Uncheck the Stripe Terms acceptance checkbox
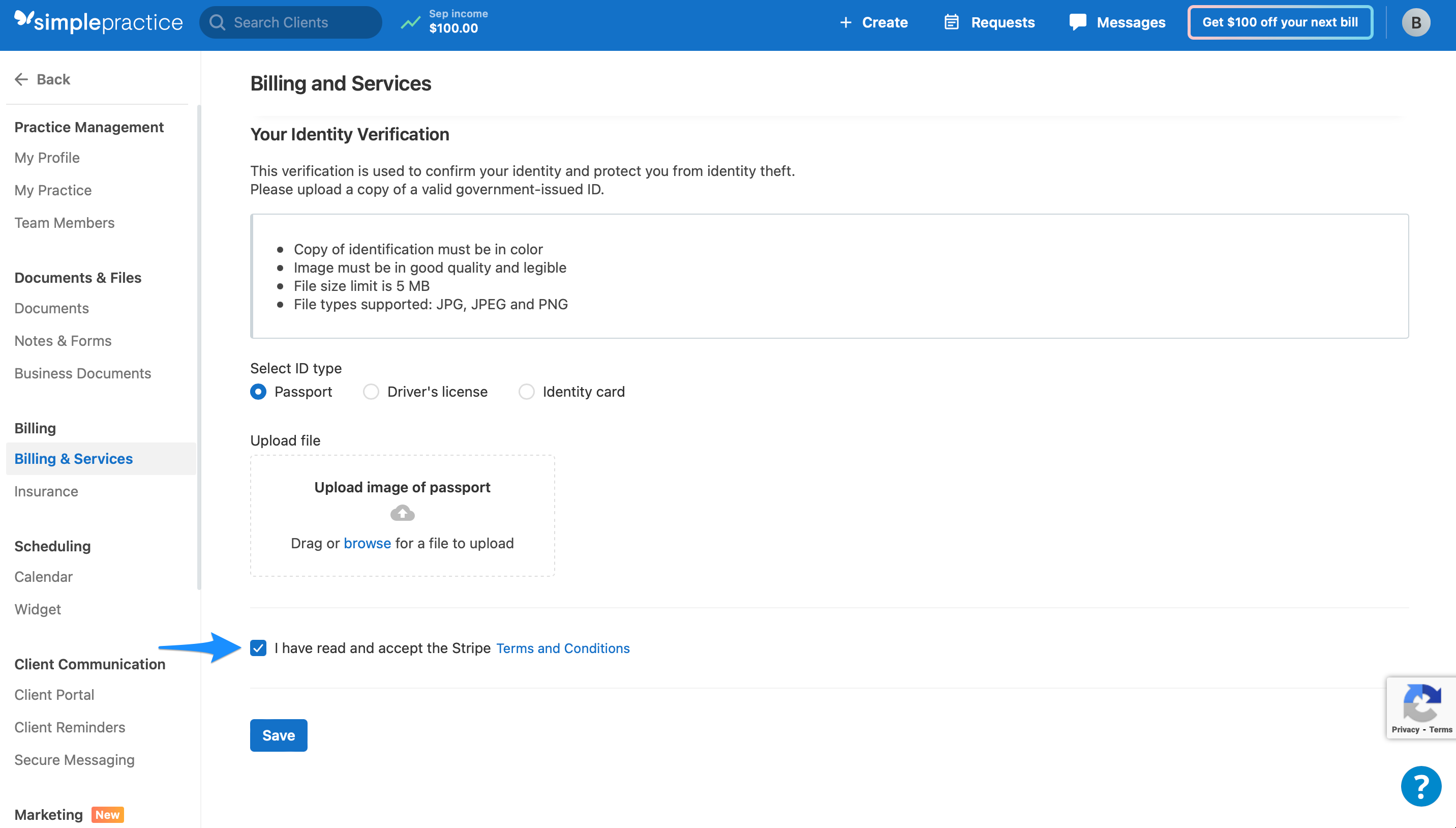1456x828 pixels. coord(259,648)
